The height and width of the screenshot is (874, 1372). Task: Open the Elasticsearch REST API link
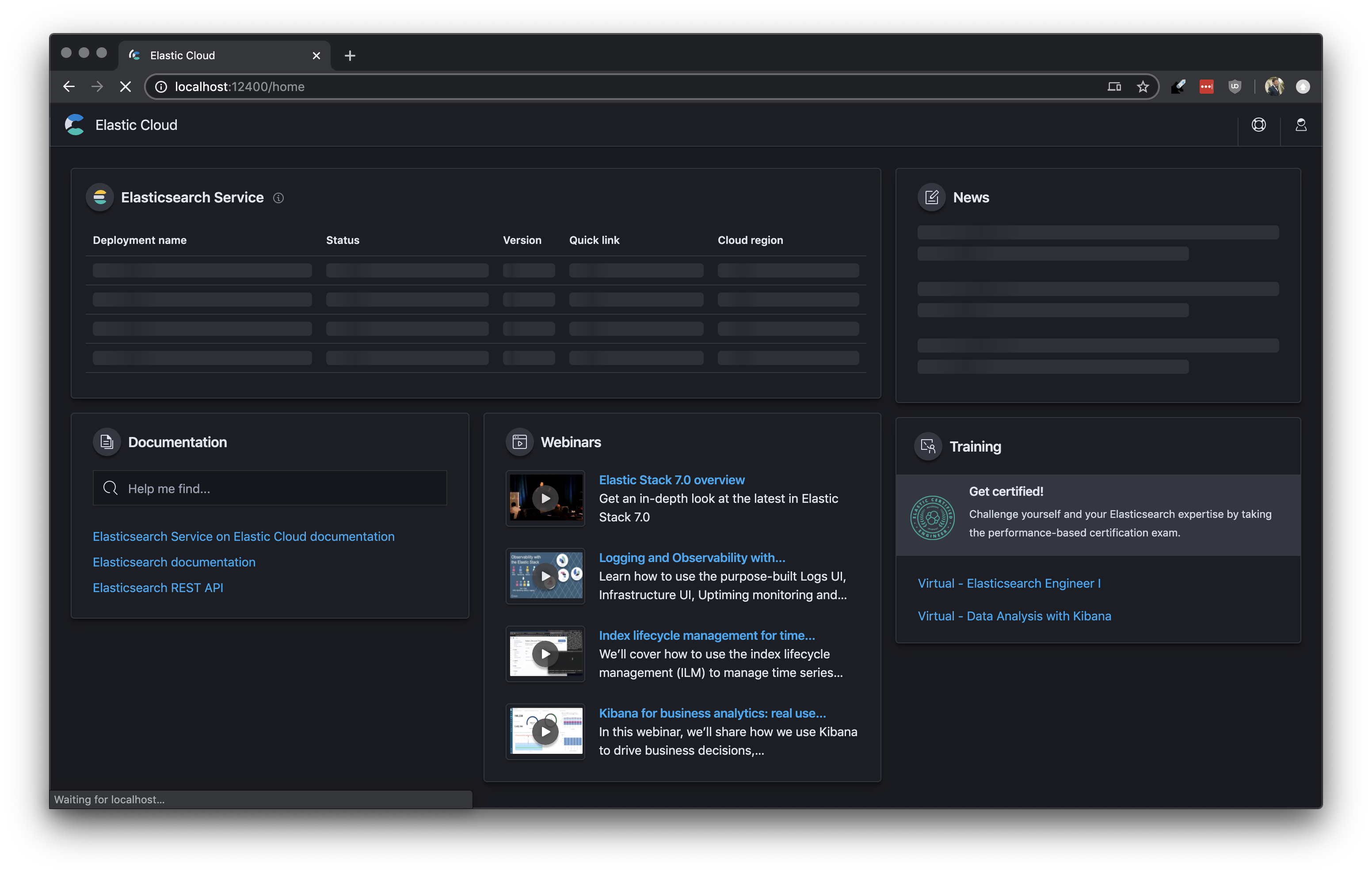coord(158,587)
